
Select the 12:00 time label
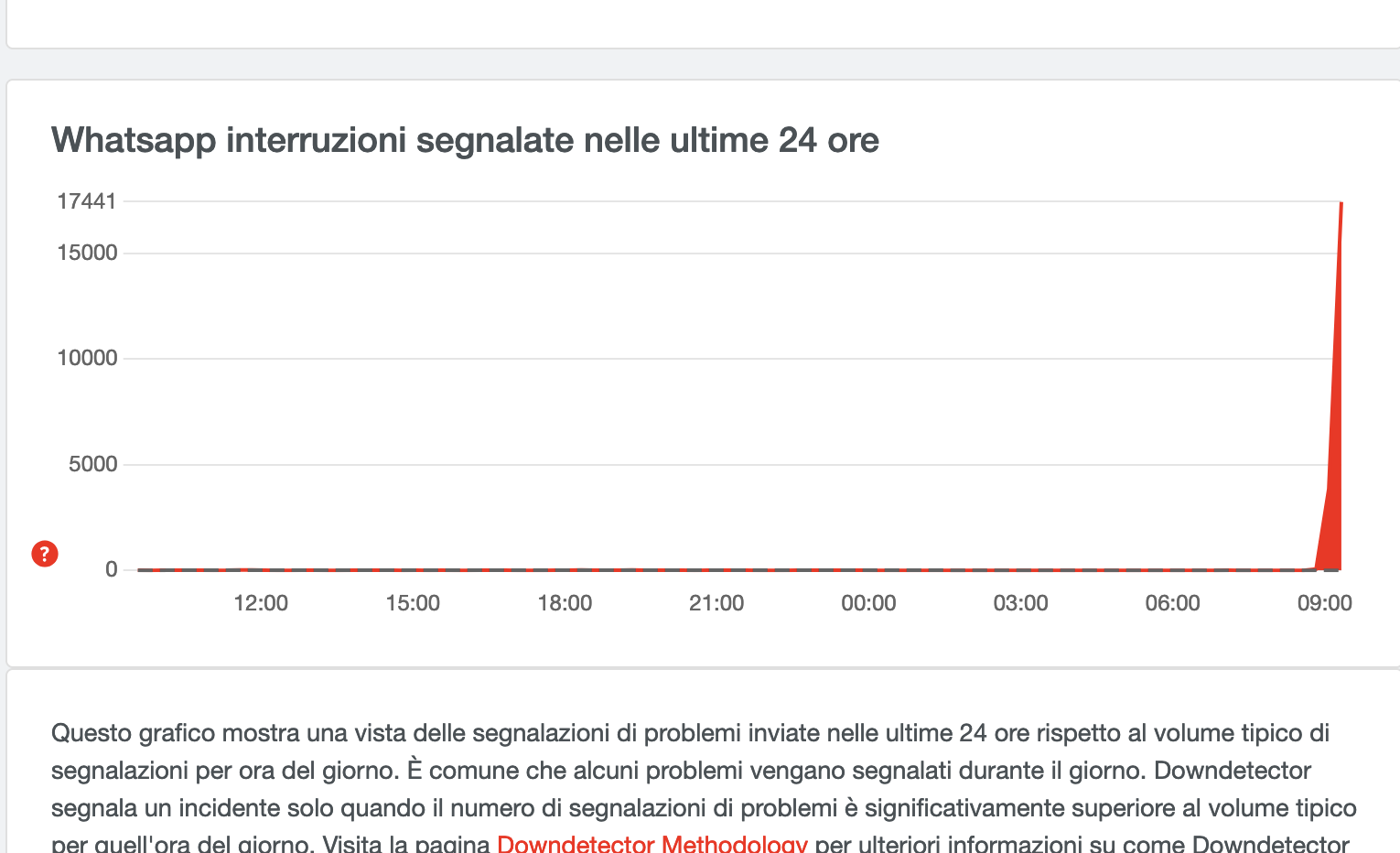point(262,602)
